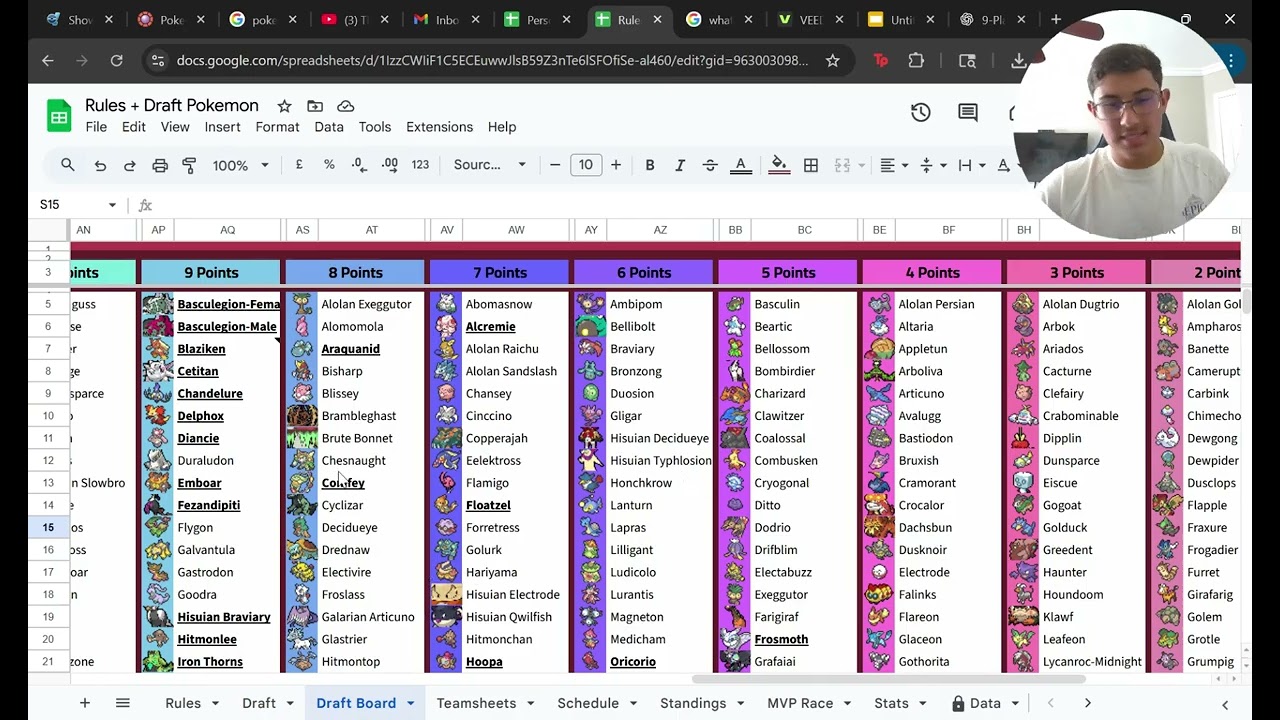Undo the last action

100,165
